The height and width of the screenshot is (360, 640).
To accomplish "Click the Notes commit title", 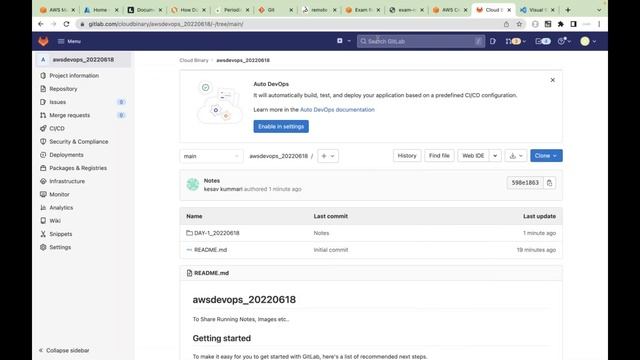I will click(x=212, y=180).
